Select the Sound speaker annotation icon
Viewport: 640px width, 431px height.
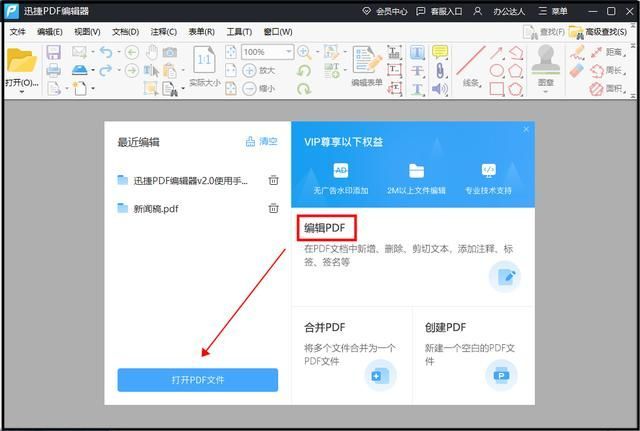click(440, 89)
